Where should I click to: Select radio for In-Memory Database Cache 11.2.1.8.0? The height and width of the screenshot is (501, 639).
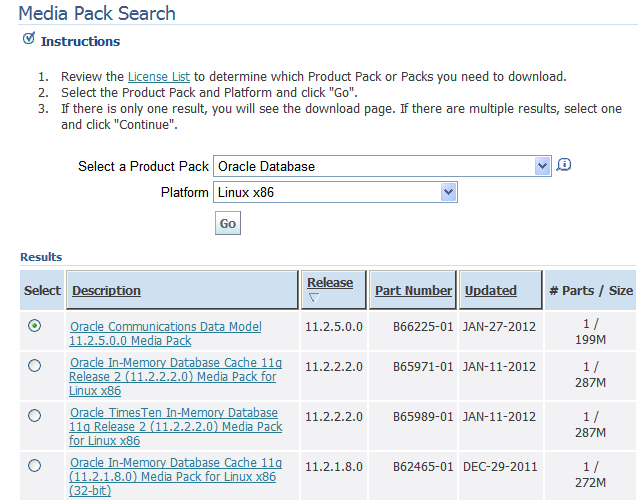(x=35, y=466)
